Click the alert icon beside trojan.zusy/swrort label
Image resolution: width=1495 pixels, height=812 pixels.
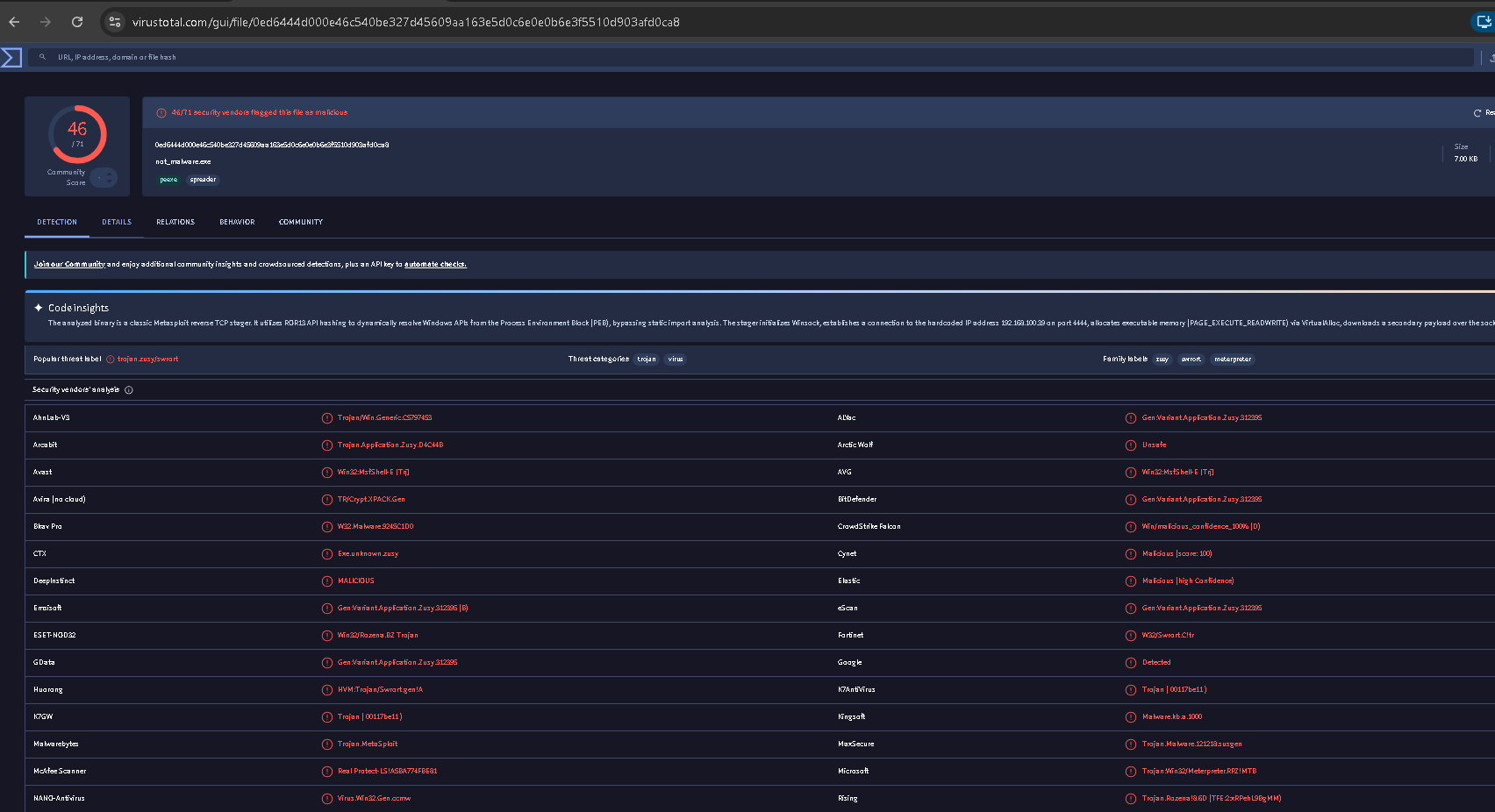pyautogui.click(x=111, y=360)
